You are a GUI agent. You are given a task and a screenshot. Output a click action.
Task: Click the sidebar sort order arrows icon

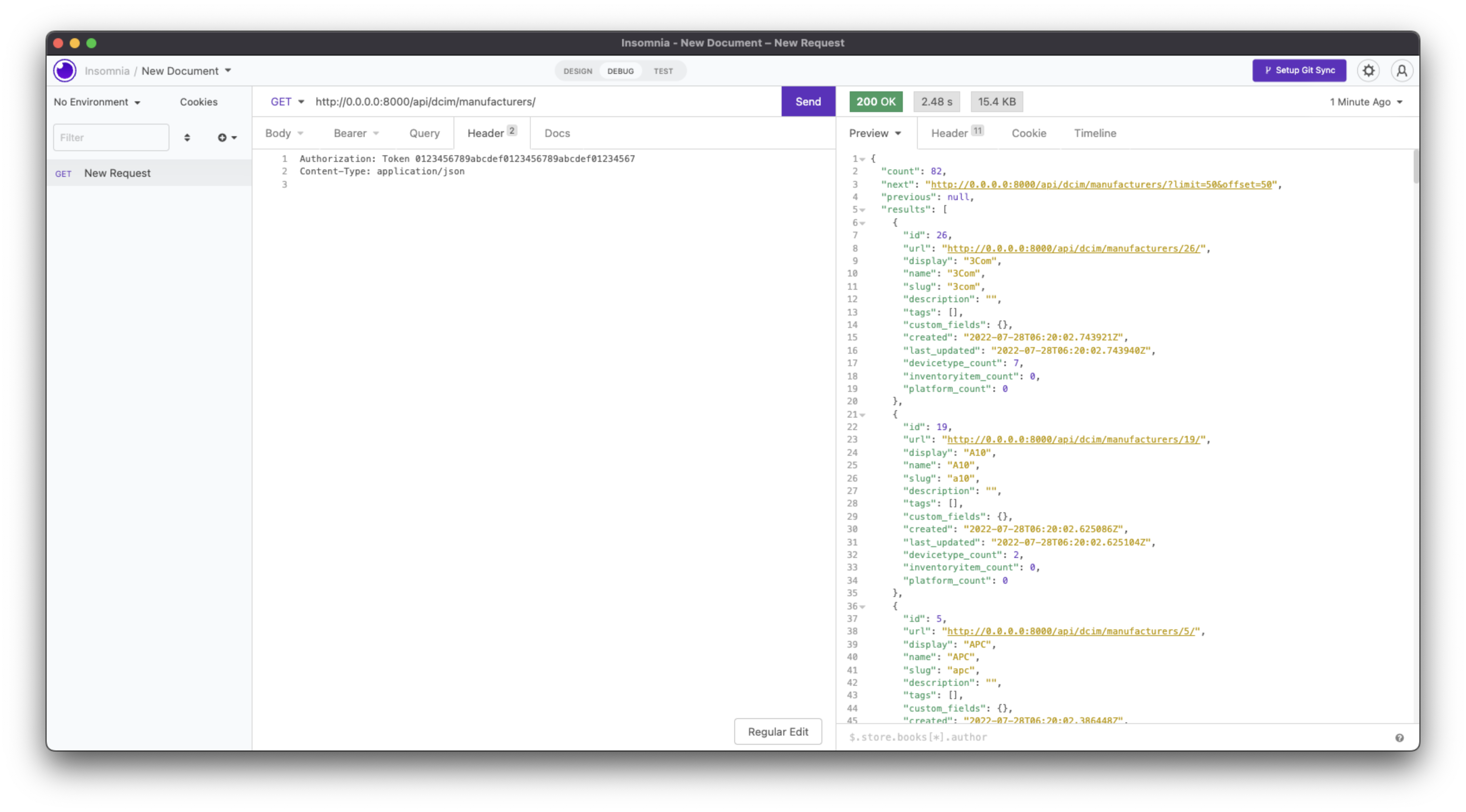[x=187, y=137]
